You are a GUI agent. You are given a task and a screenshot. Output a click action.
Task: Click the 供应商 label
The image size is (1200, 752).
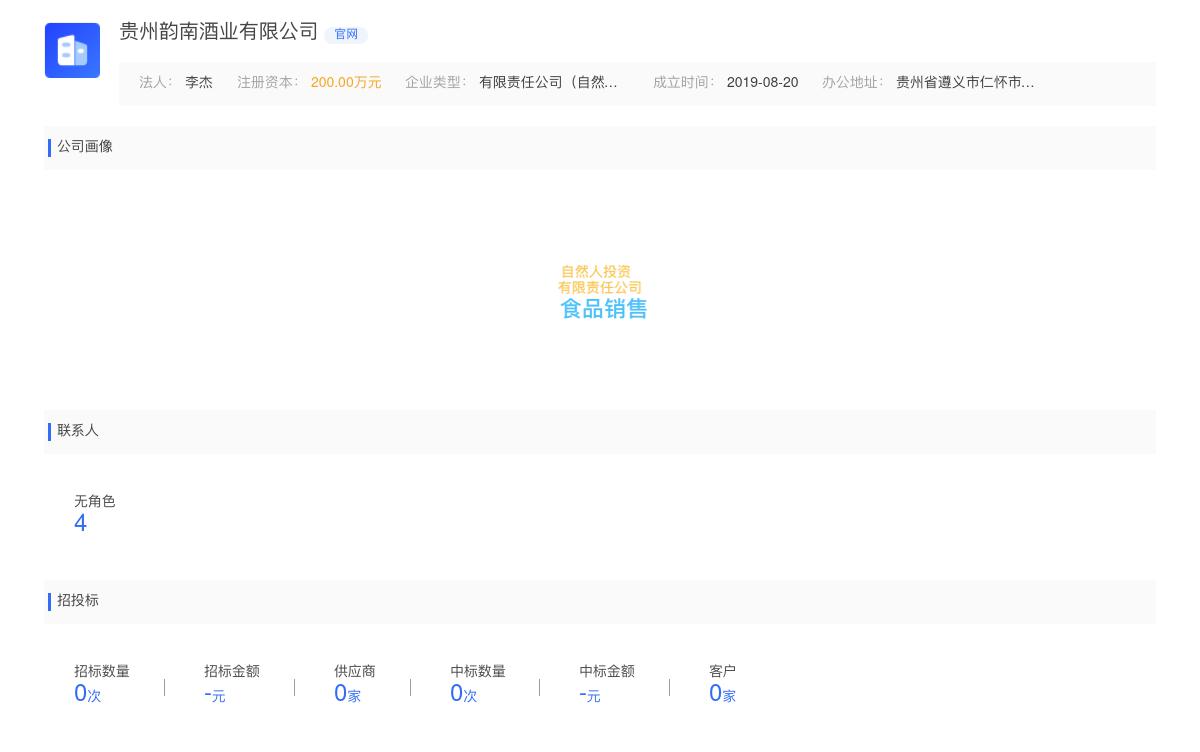coord(355,671)
